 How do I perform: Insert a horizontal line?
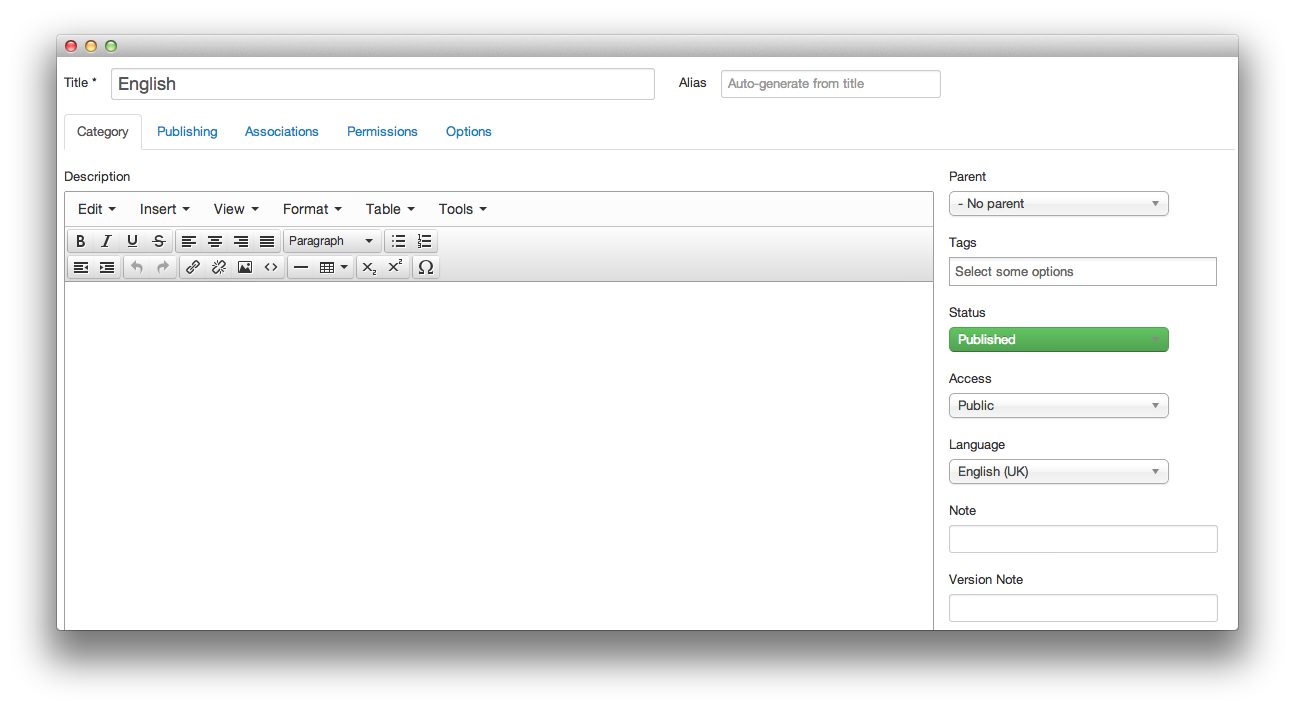tap(301, 267)
